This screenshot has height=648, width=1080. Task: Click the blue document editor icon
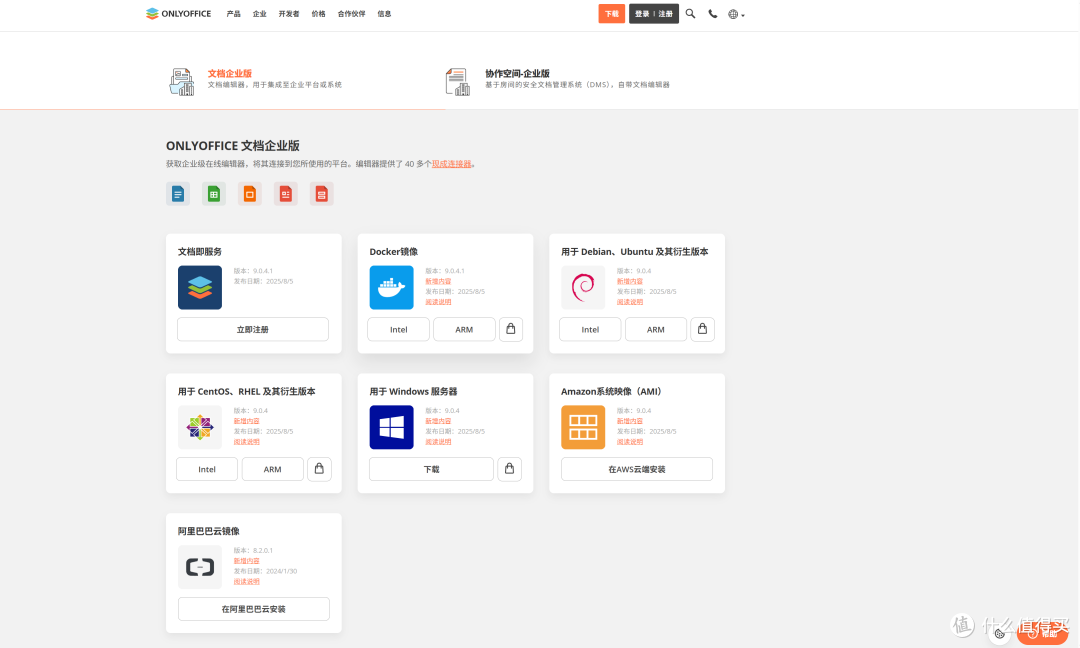click(x=178, y=194)
